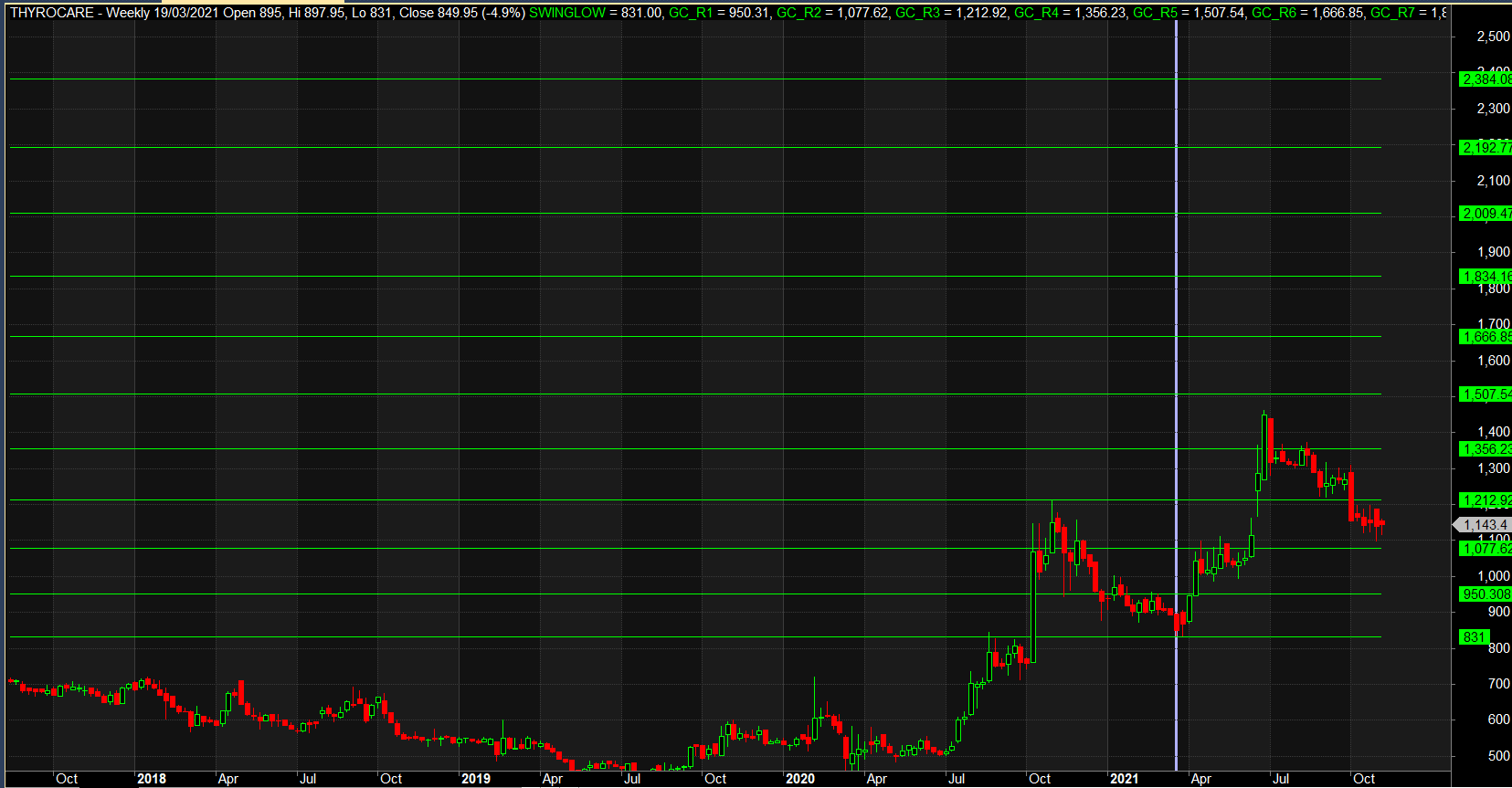Click the 831 swing low price tag
Image resolution: width=1512 pixels, height=788 pixels.
(1474, 637)
